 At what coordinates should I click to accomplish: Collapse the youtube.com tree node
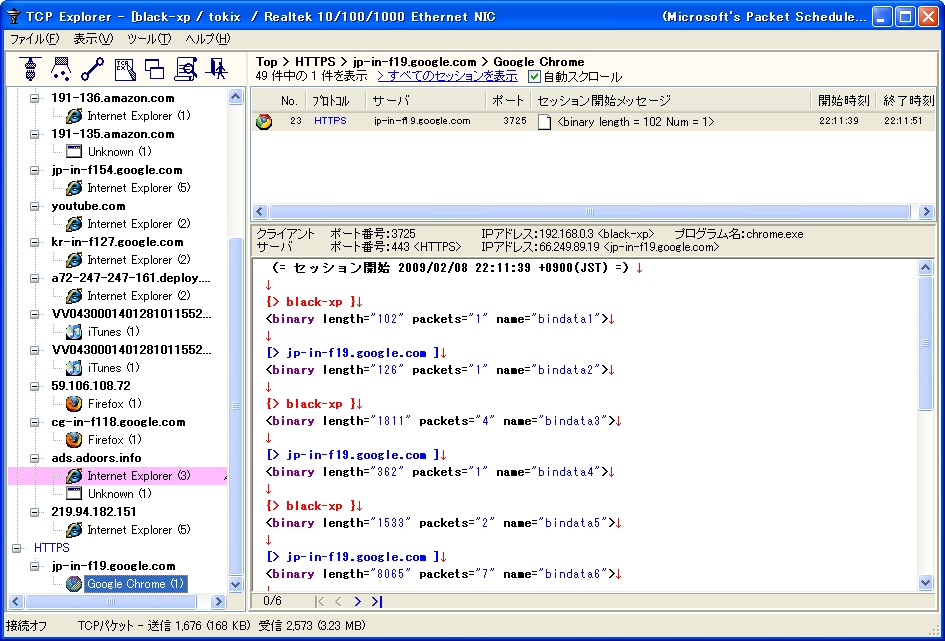click(34, 207)
